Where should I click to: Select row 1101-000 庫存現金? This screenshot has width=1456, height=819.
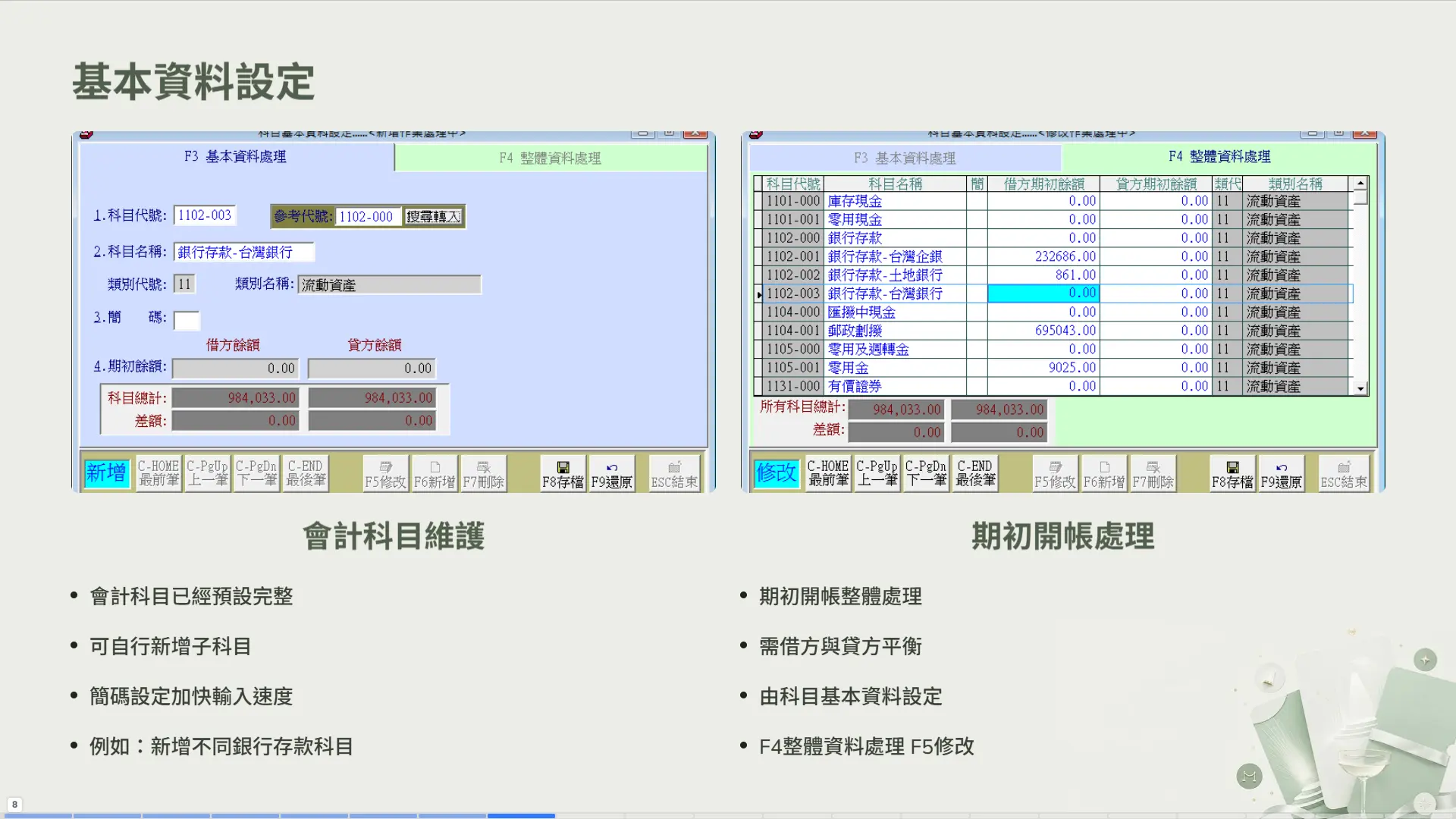click(1053, 201)
